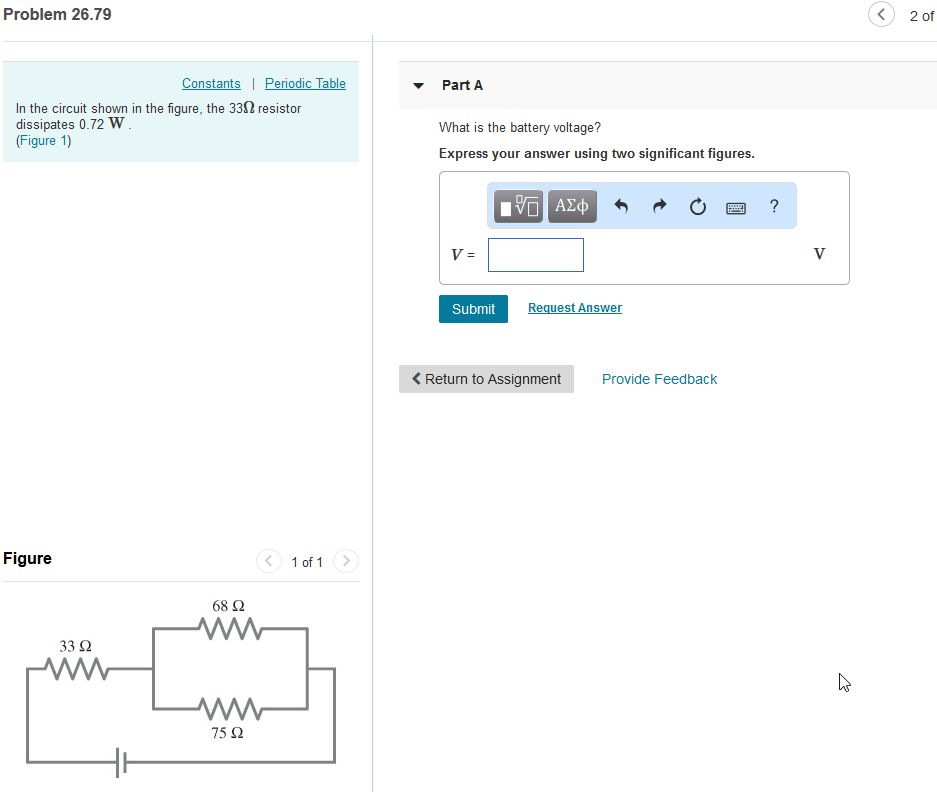
Task: Click Request Answer
Action: tap(574, 307)
